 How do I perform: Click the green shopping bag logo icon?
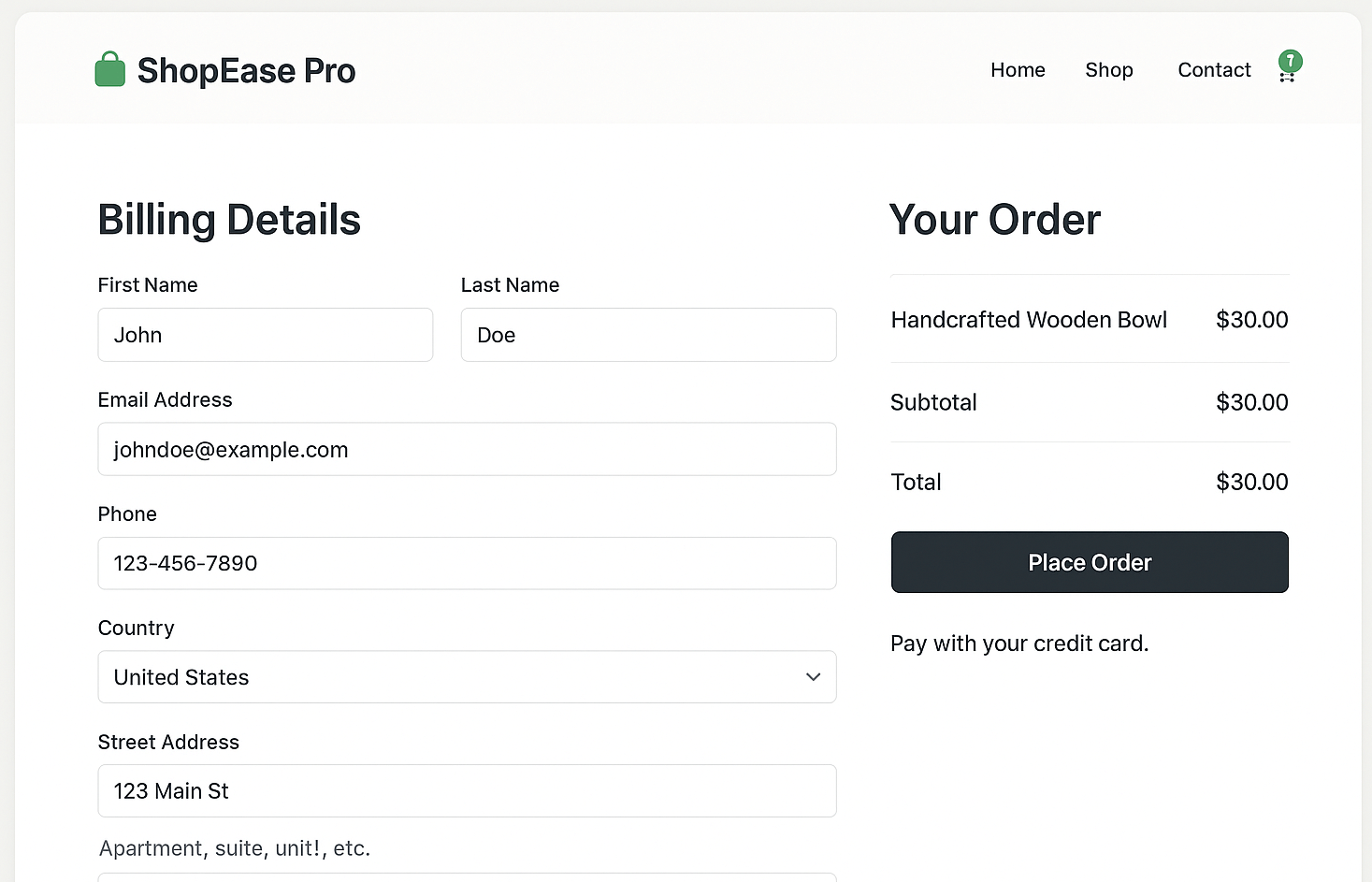[x=110, y=70]
